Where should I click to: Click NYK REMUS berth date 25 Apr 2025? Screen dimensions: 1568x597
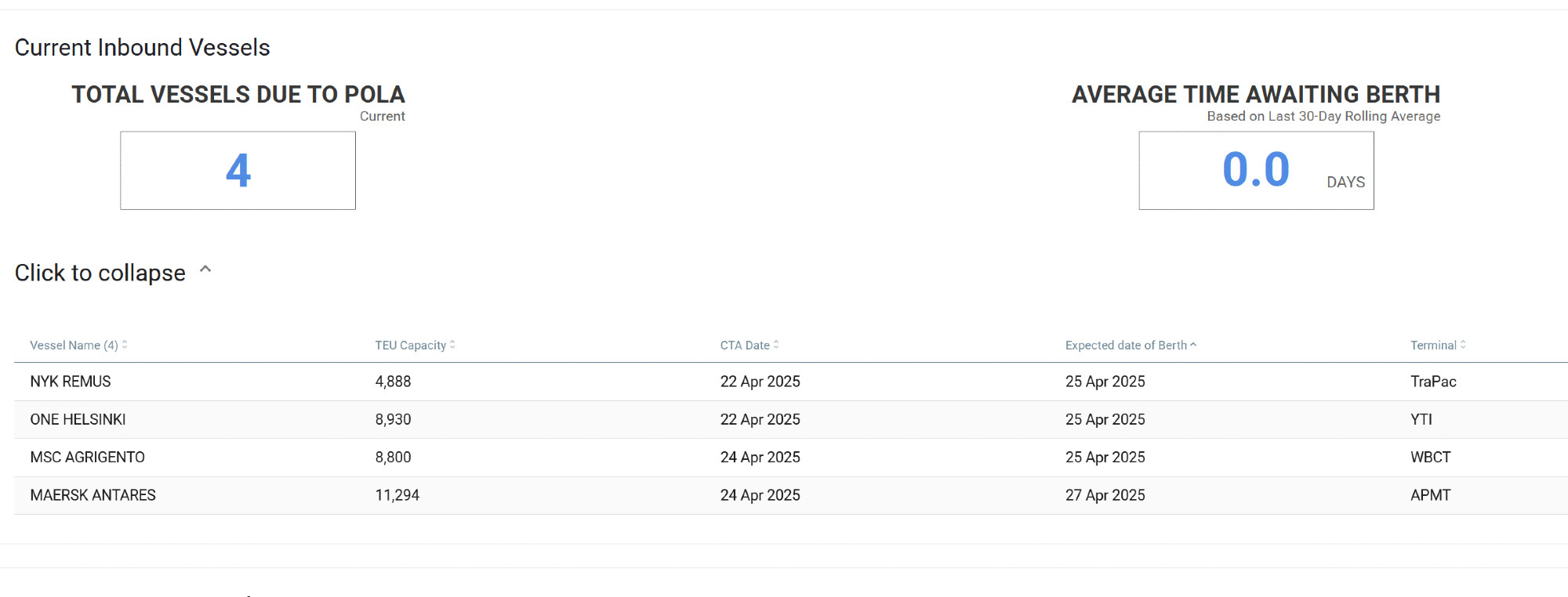click(x=1105, y=382)
